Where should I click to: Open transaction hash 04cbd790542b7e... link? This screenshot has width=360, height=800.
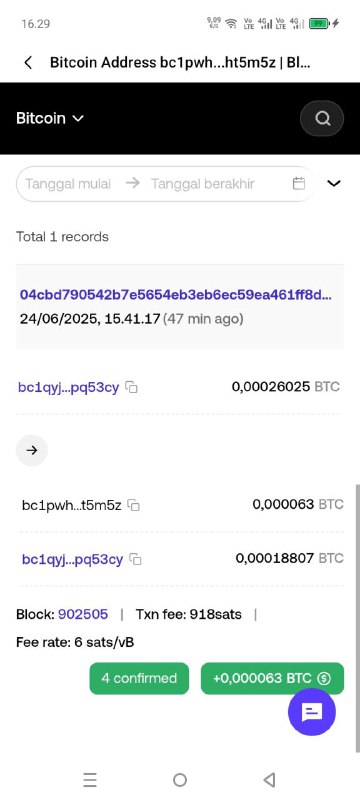176,295
